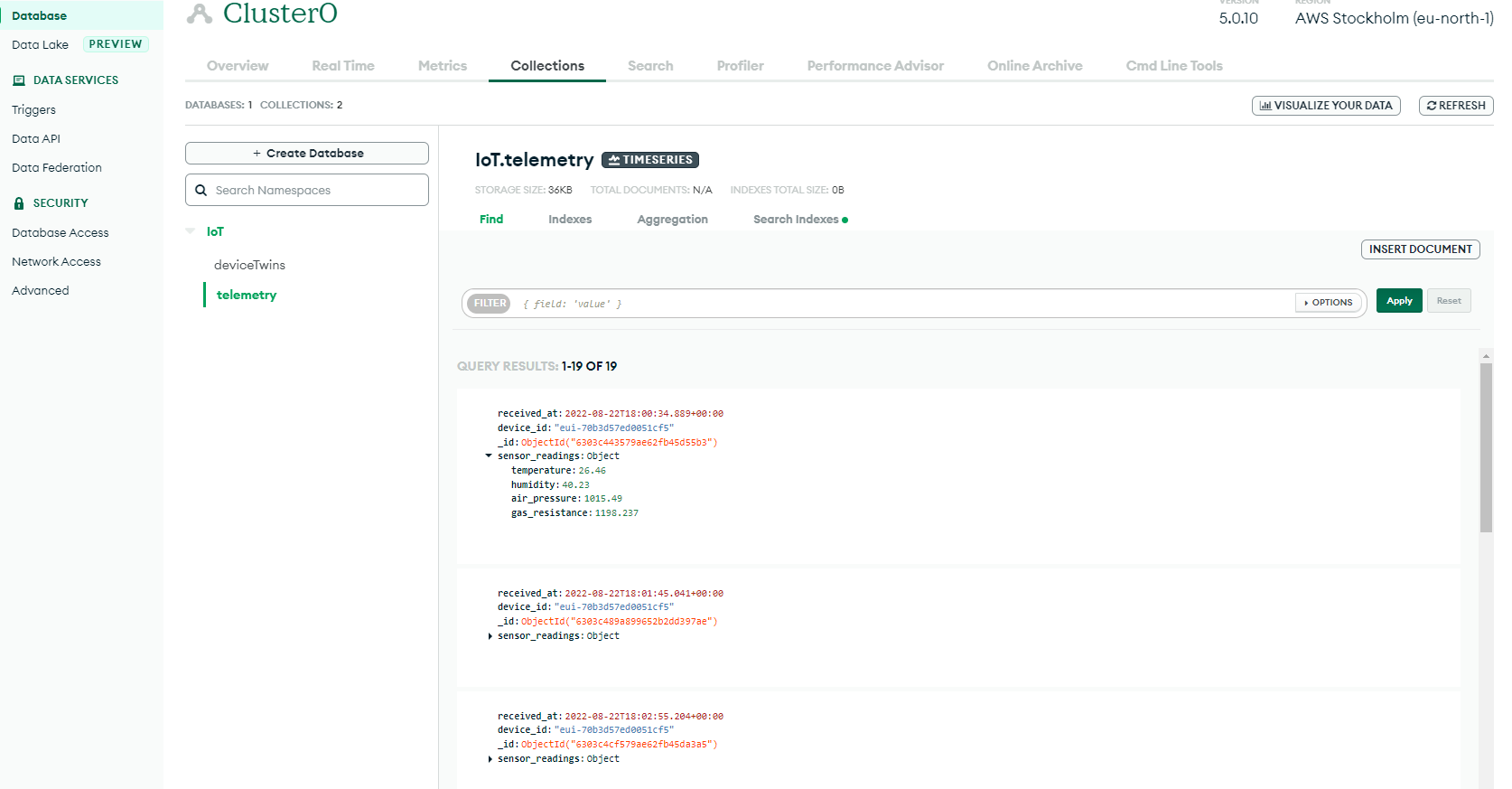Image resolution: width=1512 pixels, height=789 pixels.
Task: Open Network Access settings
Action: tap(56, 262)
